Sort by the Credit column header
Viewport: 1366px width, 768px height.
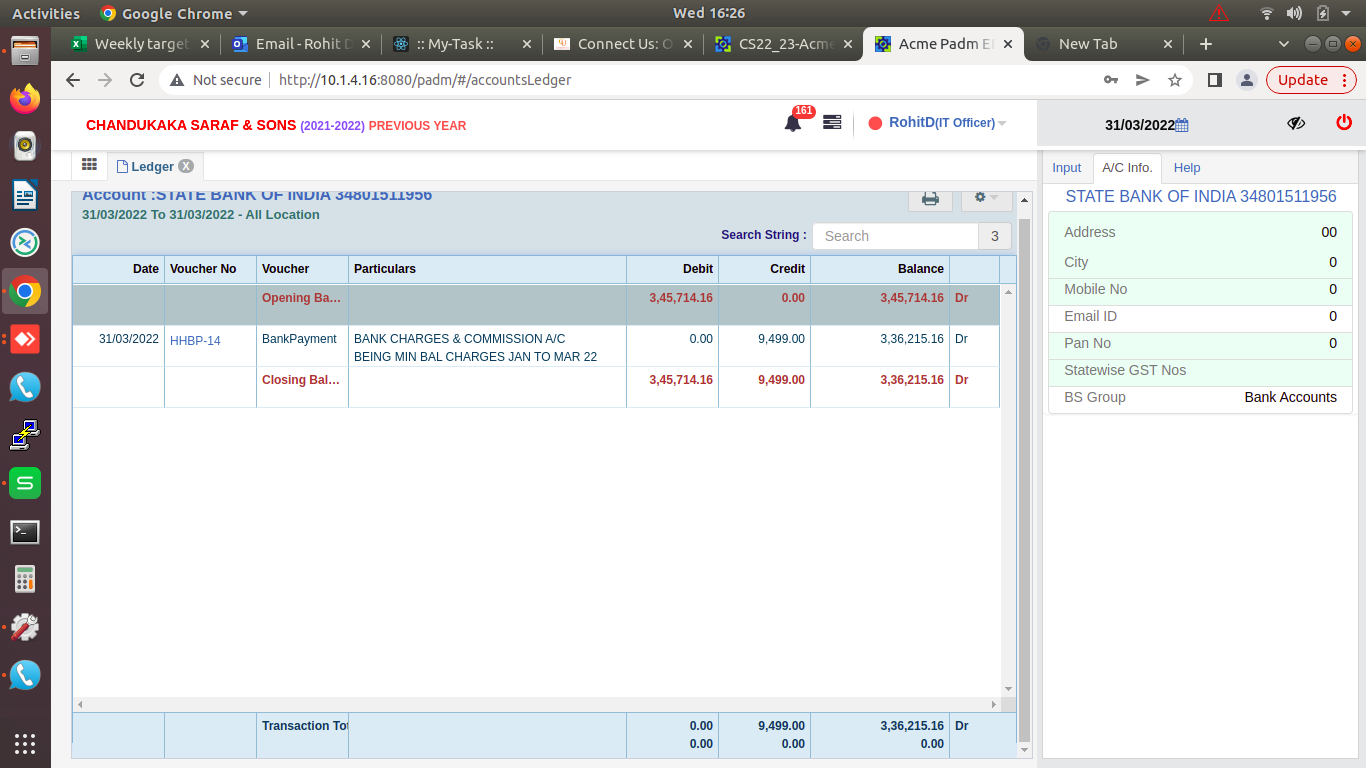[764, 269]
